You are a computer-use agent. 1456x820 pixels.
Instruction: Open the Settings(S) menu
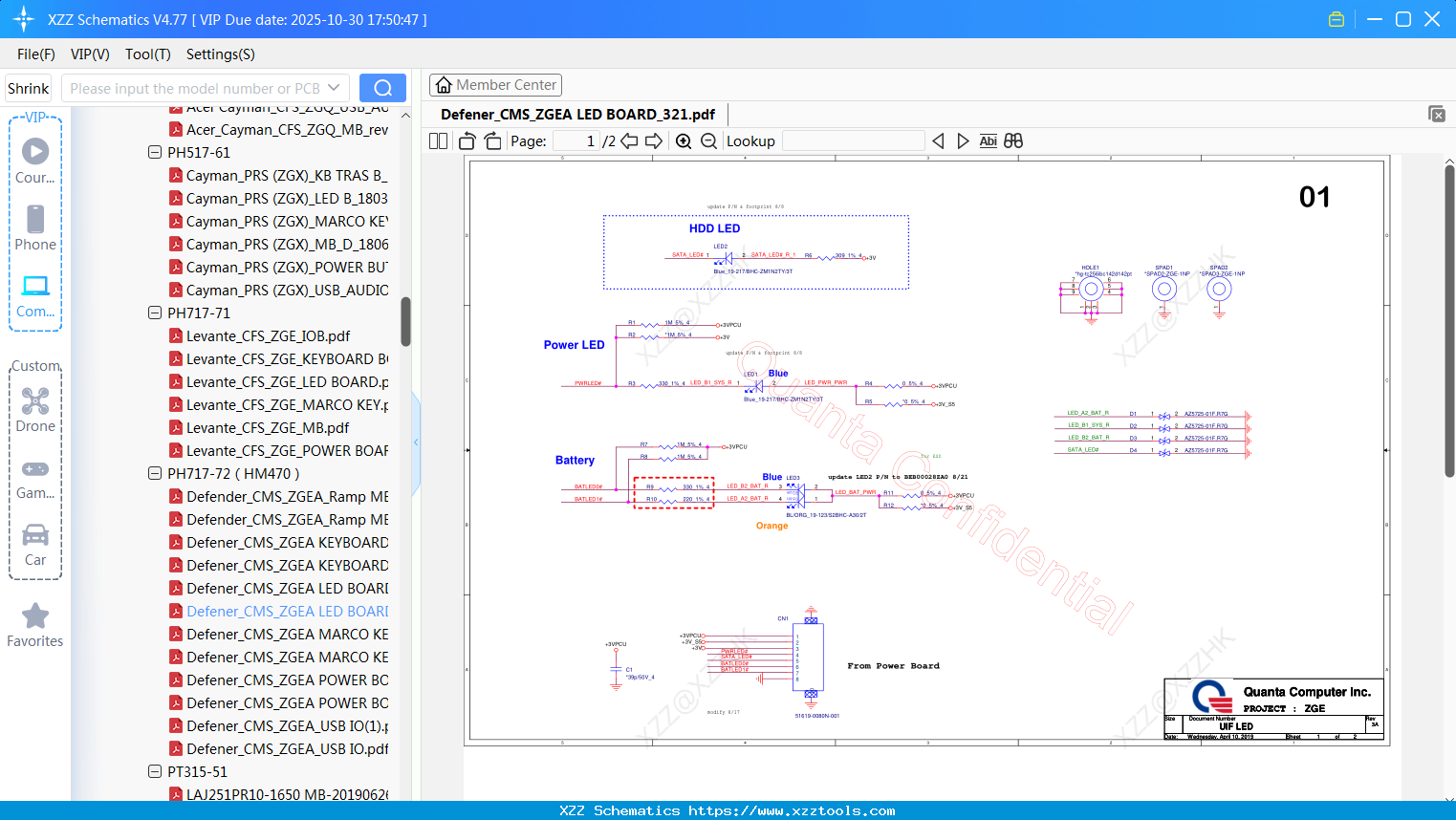[x=220, y=54]
